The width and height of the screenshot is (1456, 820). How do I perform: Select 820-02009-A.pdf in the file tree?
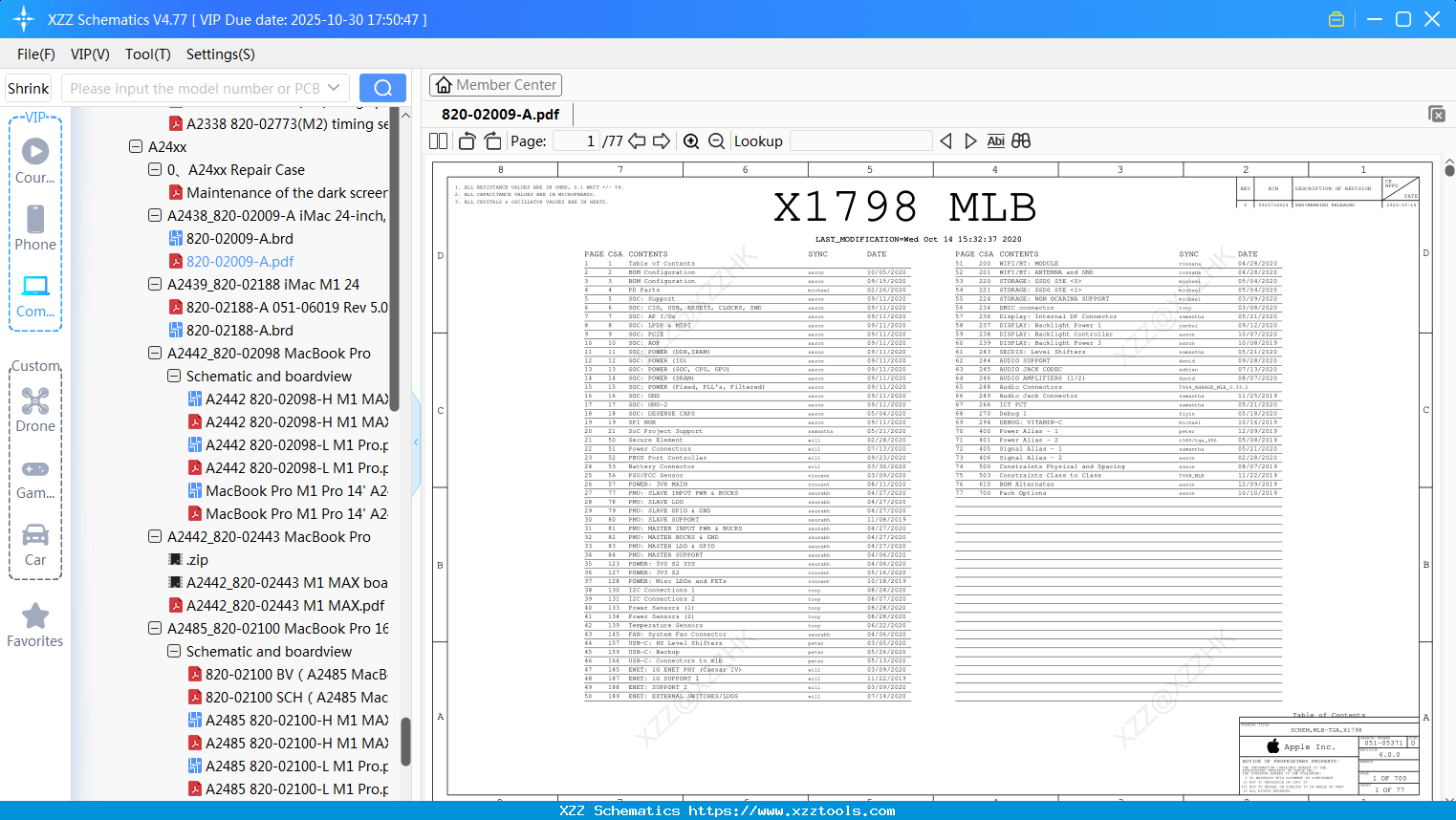coord(240,262)
